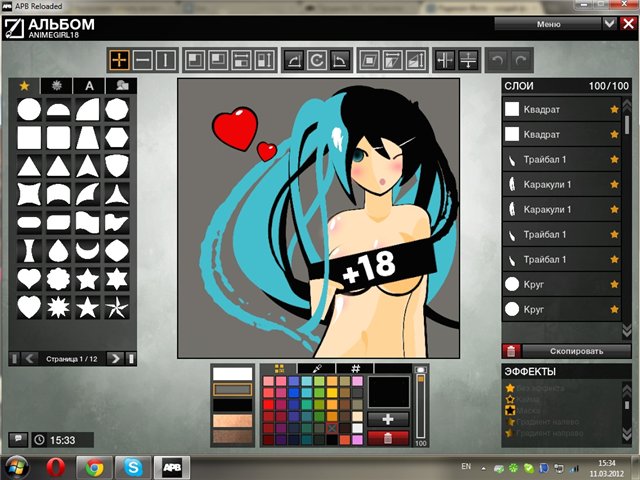This screenshot has width=640, height=480.
Task: Open the chat bubble icon at bottom left
Action: pyautogui.click(x=17, y=439)
